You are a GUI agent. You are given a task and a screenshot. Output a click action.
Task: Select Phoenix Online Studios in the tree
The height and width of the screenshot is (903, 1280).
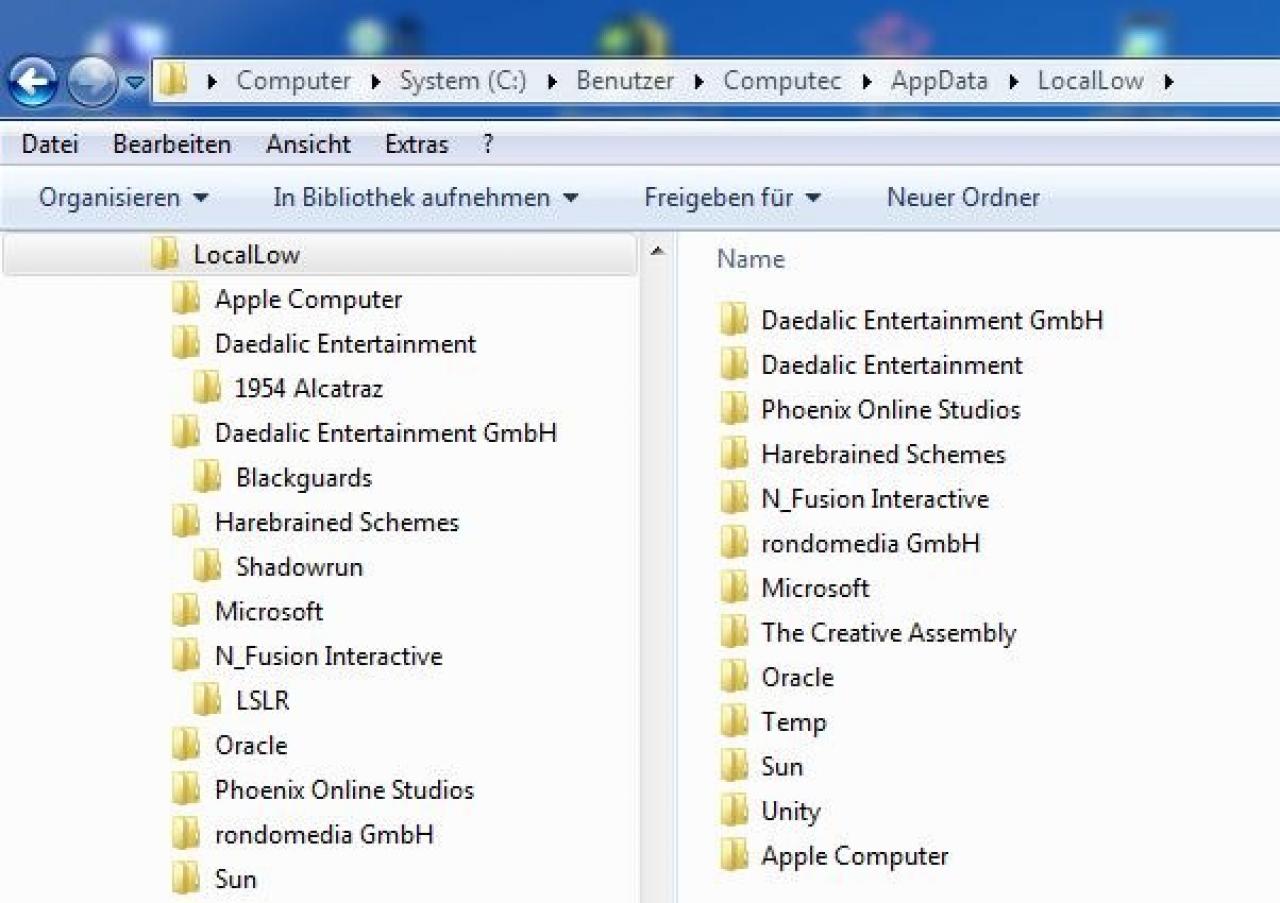tap(344, 790)
